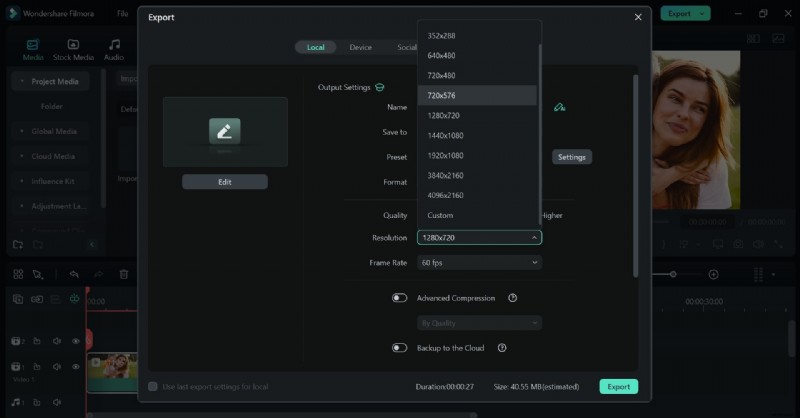Switch to the Device export tab
The width and height of the screenshot is (800, 418).
click(360, 47)
